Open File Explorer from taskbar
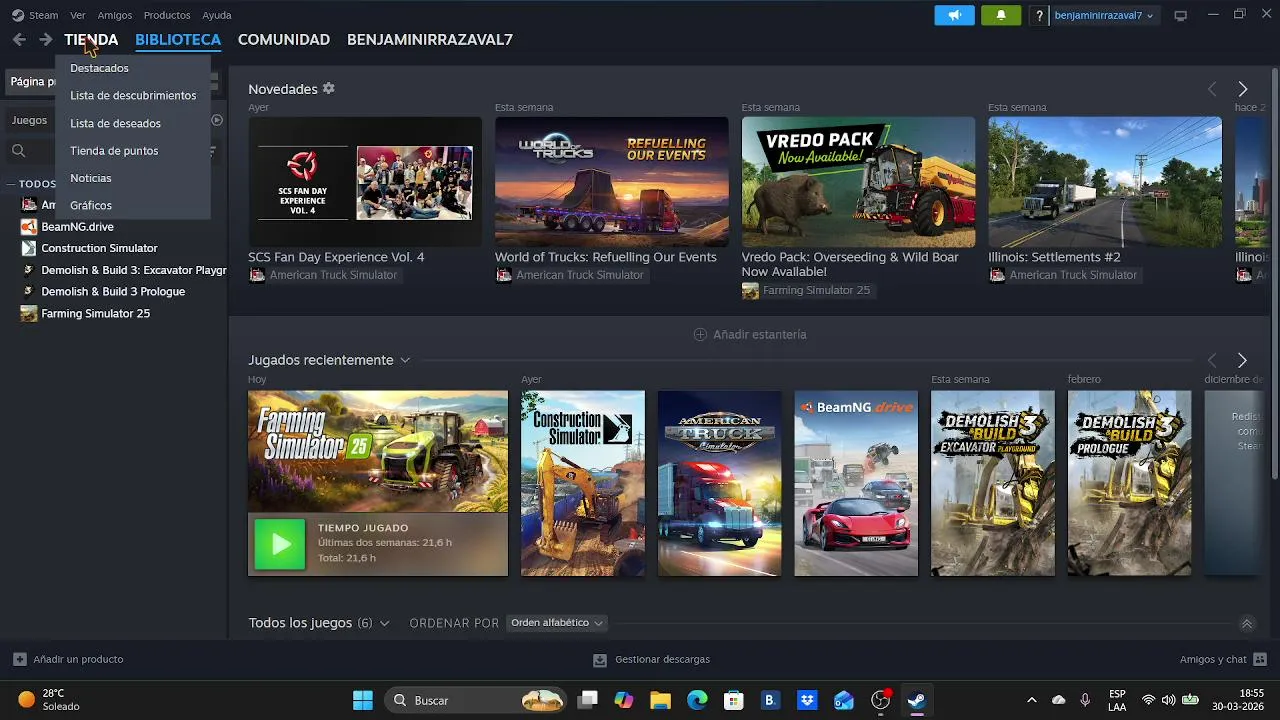The height and width of the screenshot is (720, 1280). click(660, 700)
